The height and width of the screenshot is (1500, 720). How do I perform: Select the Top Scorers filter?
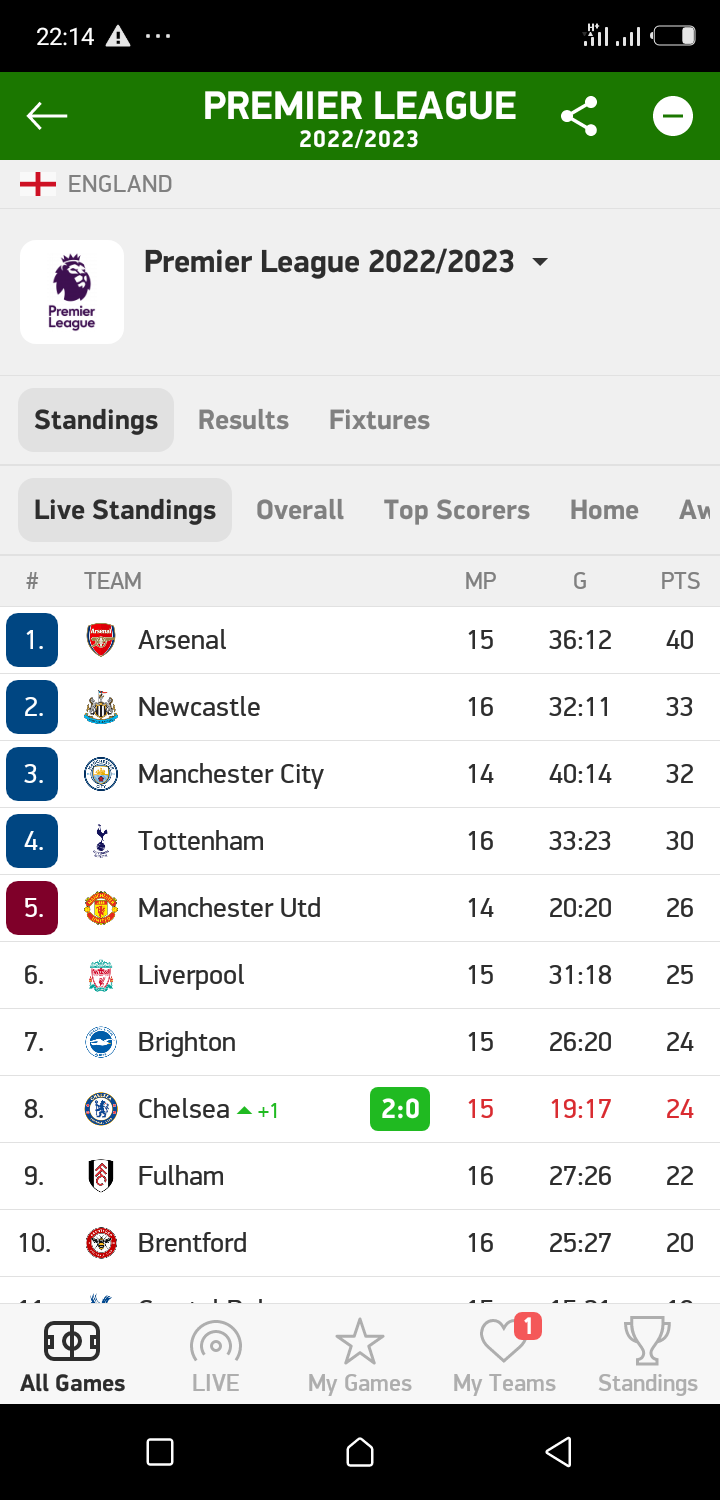(457, 510)
